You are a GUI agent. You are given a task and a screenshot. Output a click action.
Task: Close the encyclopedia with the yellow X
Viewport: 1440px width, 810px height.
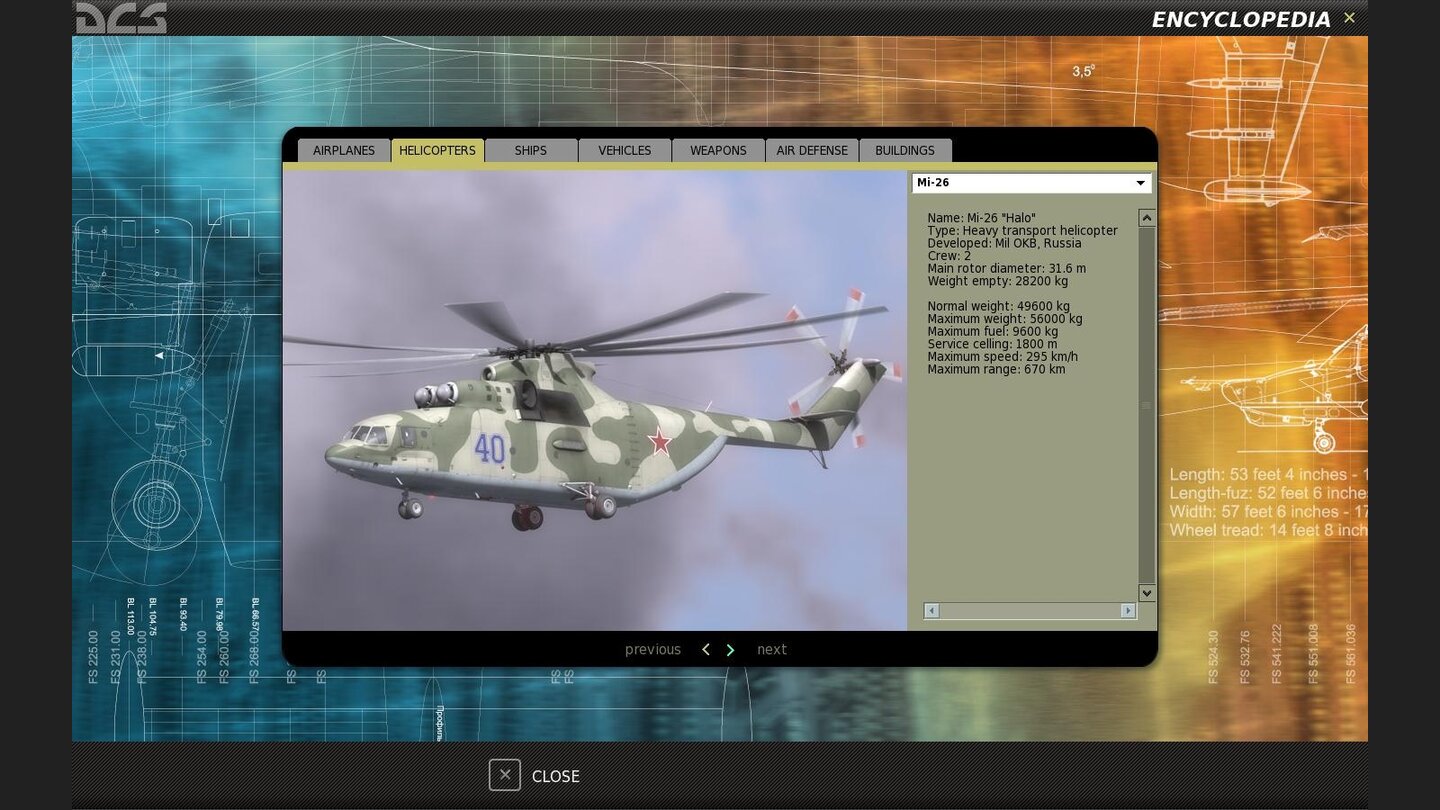point(1349,18)
